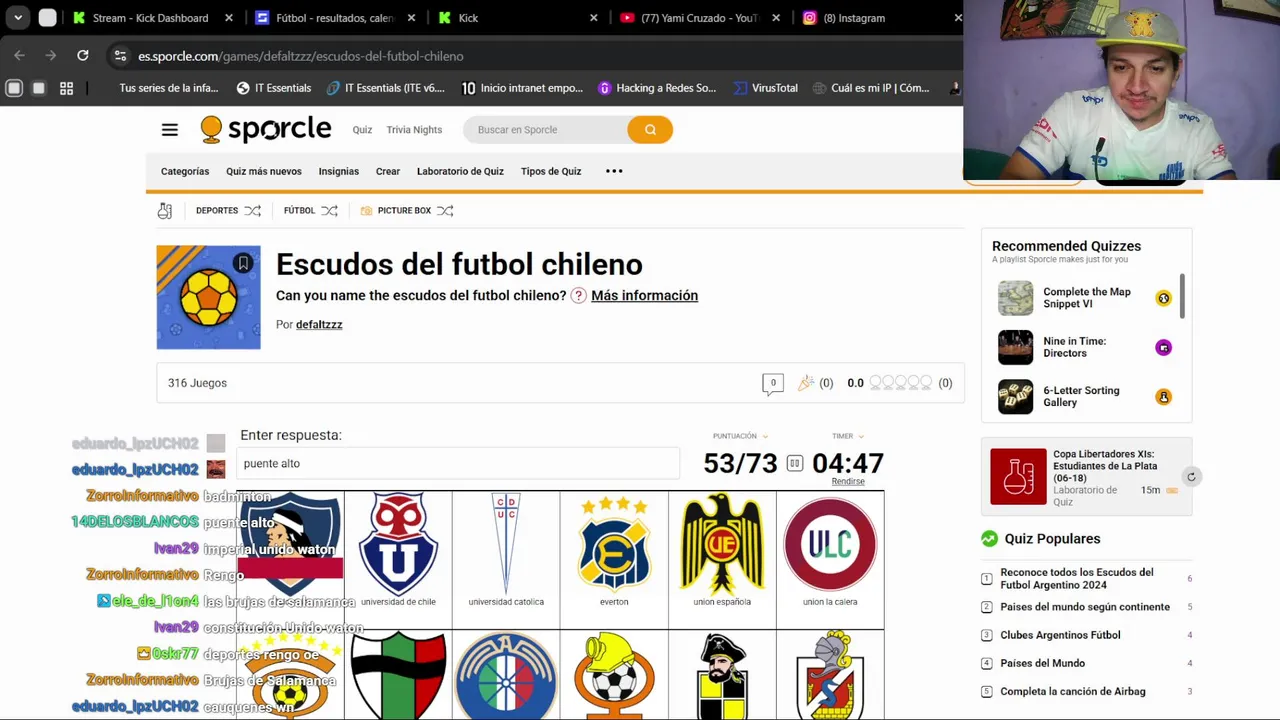Open the three-dots more categories menu

(614, 171)
